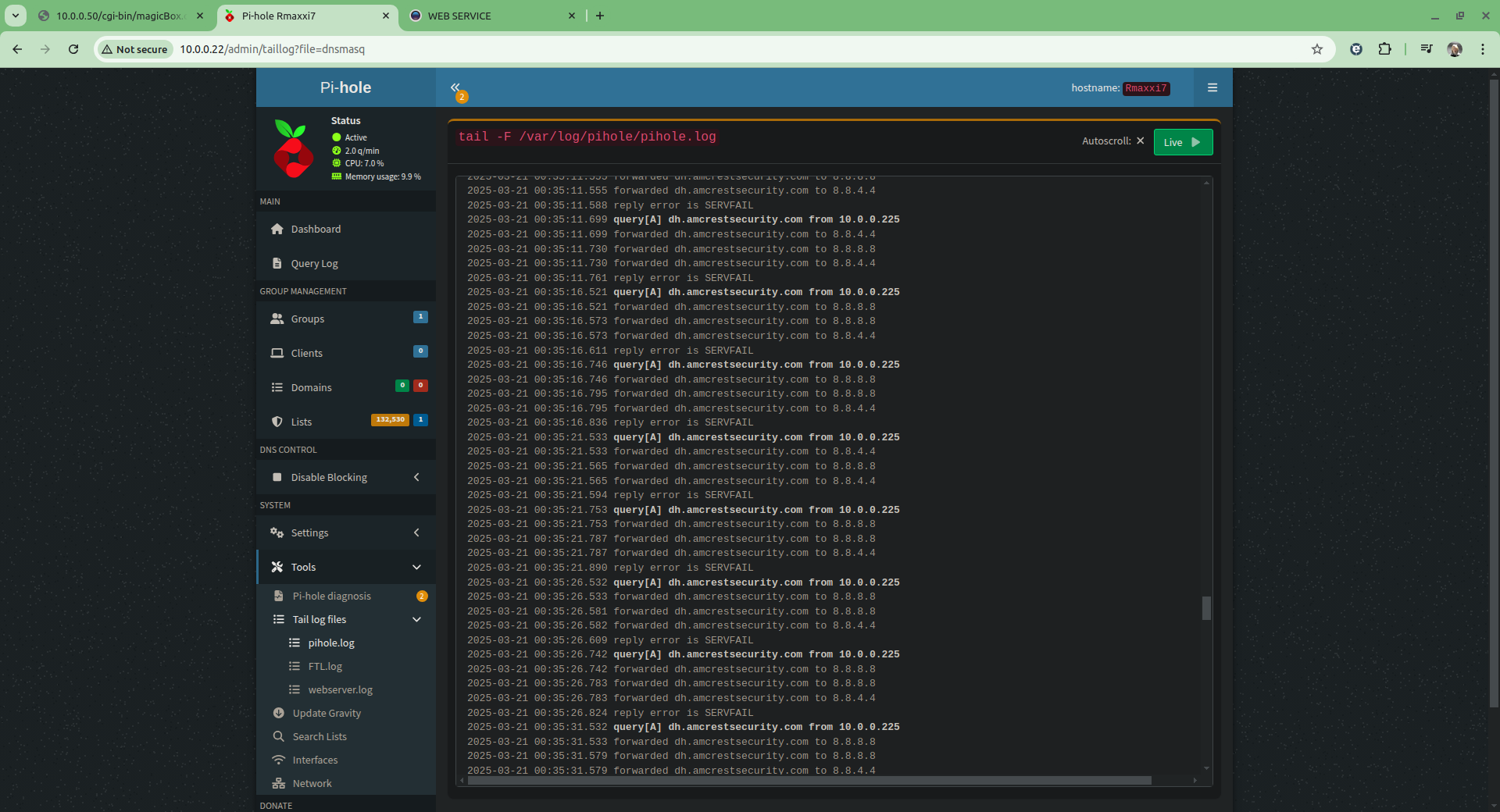Select webserver.log in sidebar
Image resolution: width=1500 pixels, height=812 pixels.
[340, 689]
